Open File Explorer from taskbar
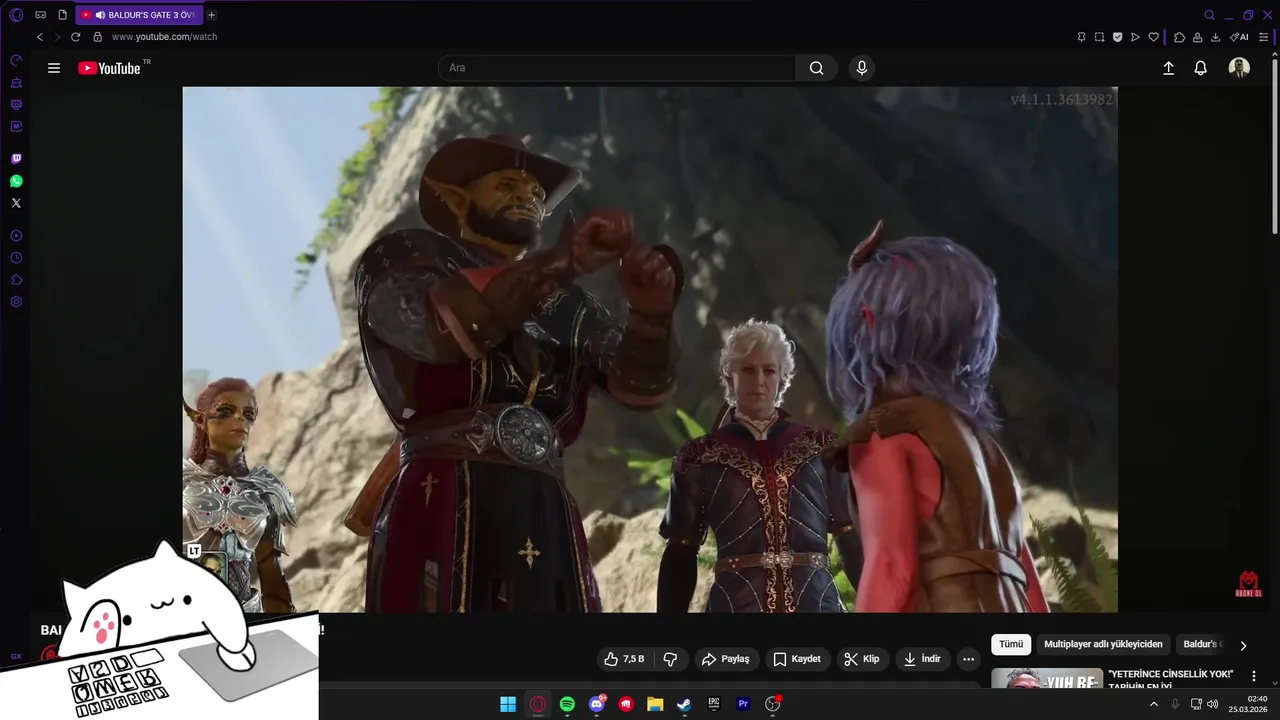1280x720 pixels. (x=655, y=704)
